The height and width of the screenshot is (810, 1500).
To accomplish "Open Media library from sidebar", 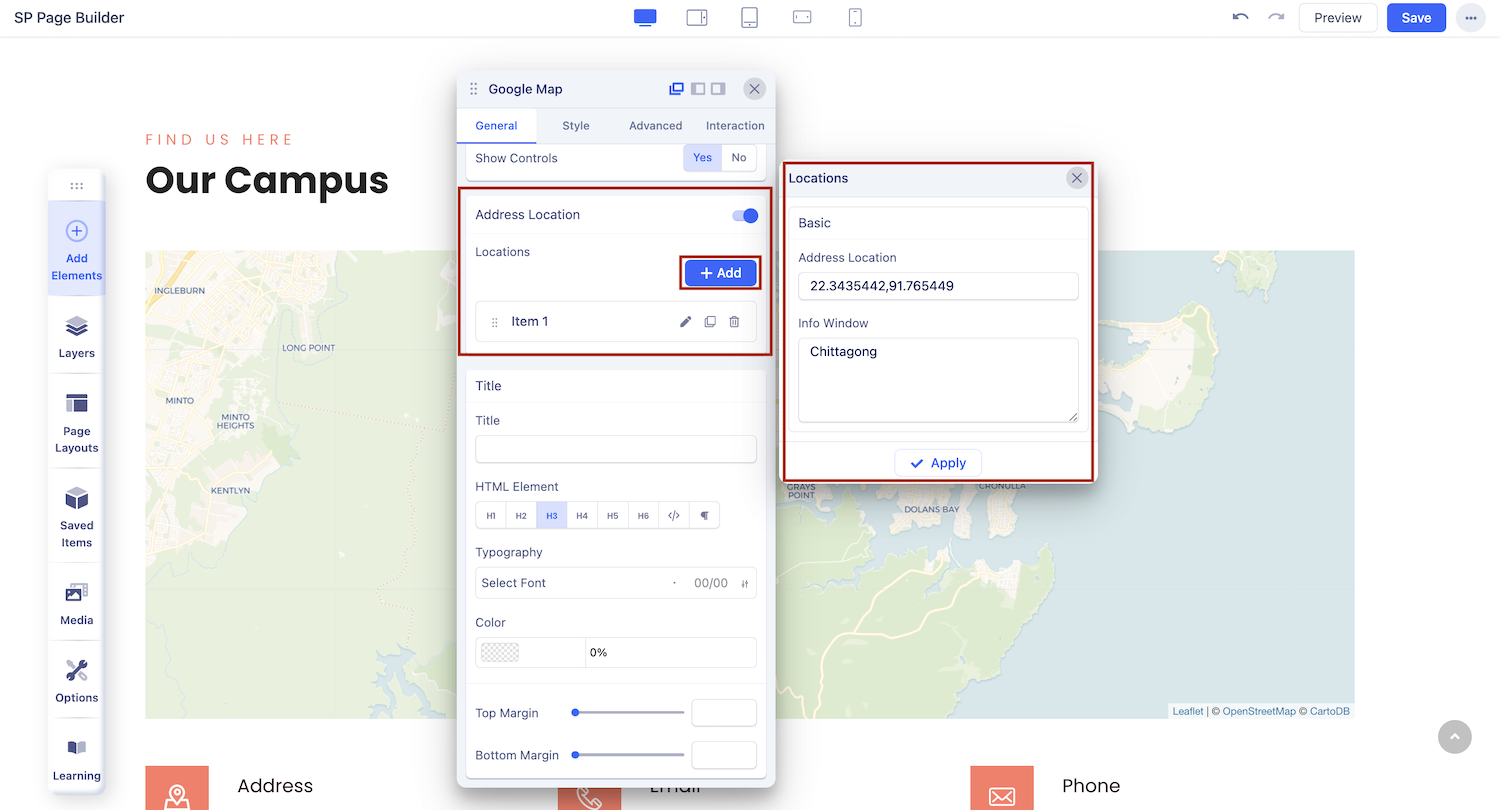I will 77,604.
